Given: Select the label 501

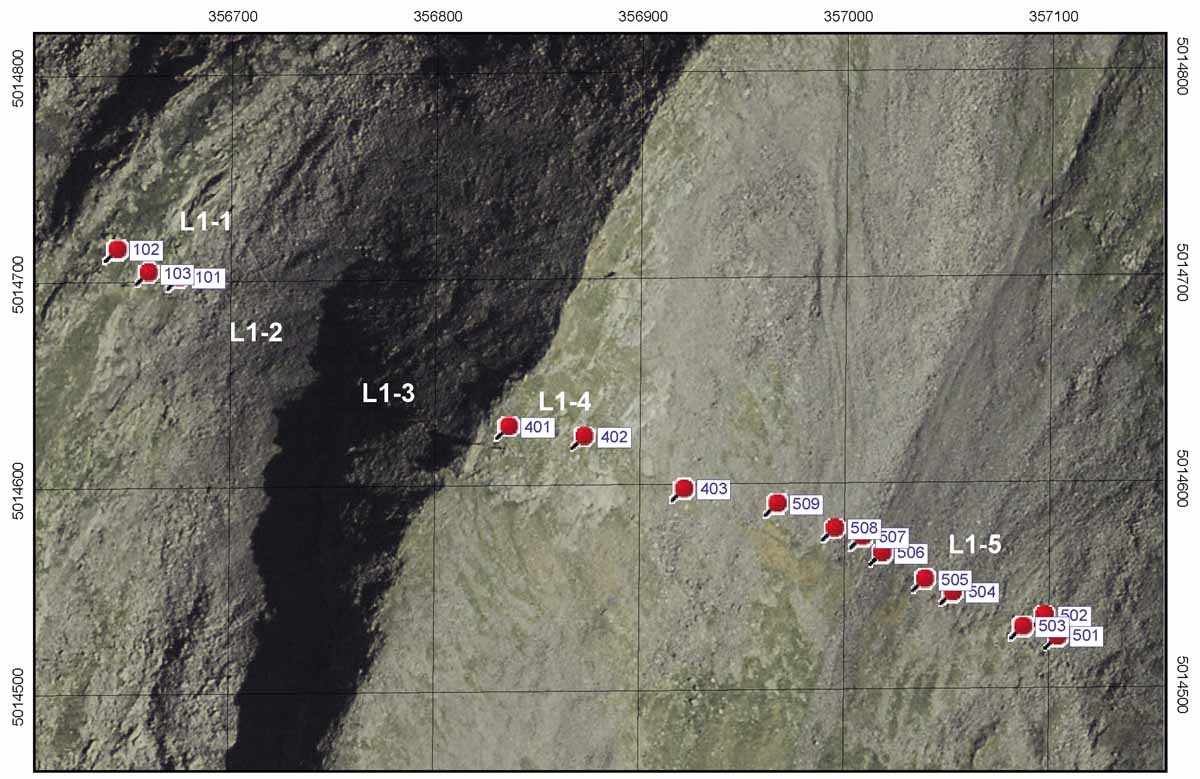Looking at the screenshot, I should coord(1085,635).
